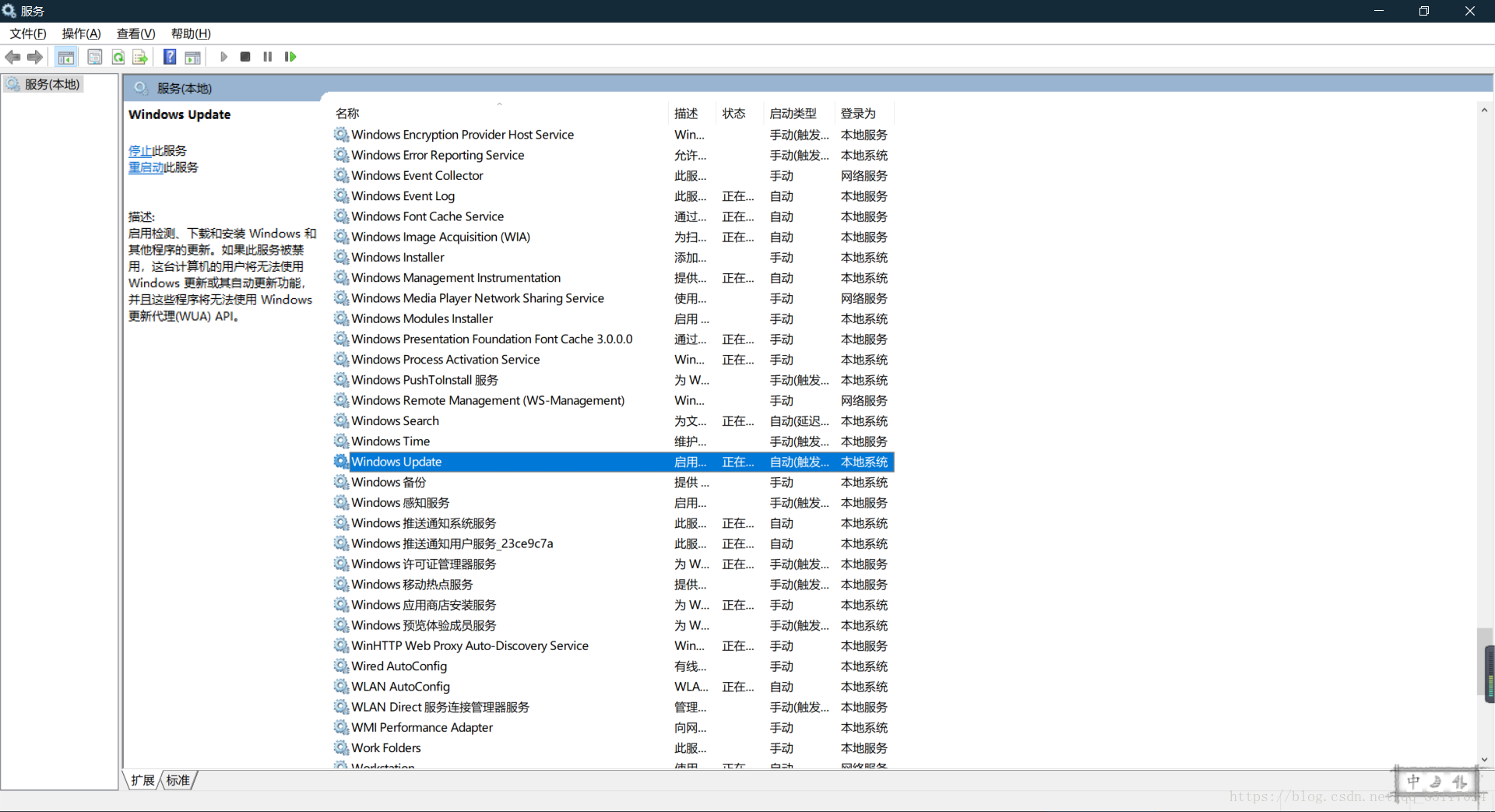Click the vertical scrollbar thumb
This screenshot has width=1495, height=812.
(x=1485, y=661)
